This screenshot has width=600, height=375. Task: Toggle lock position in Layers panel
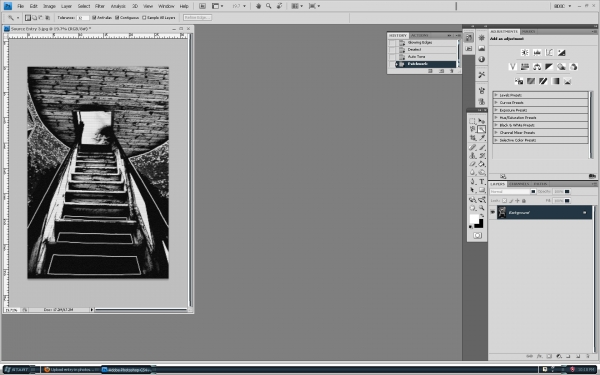[x=517, y=201]
